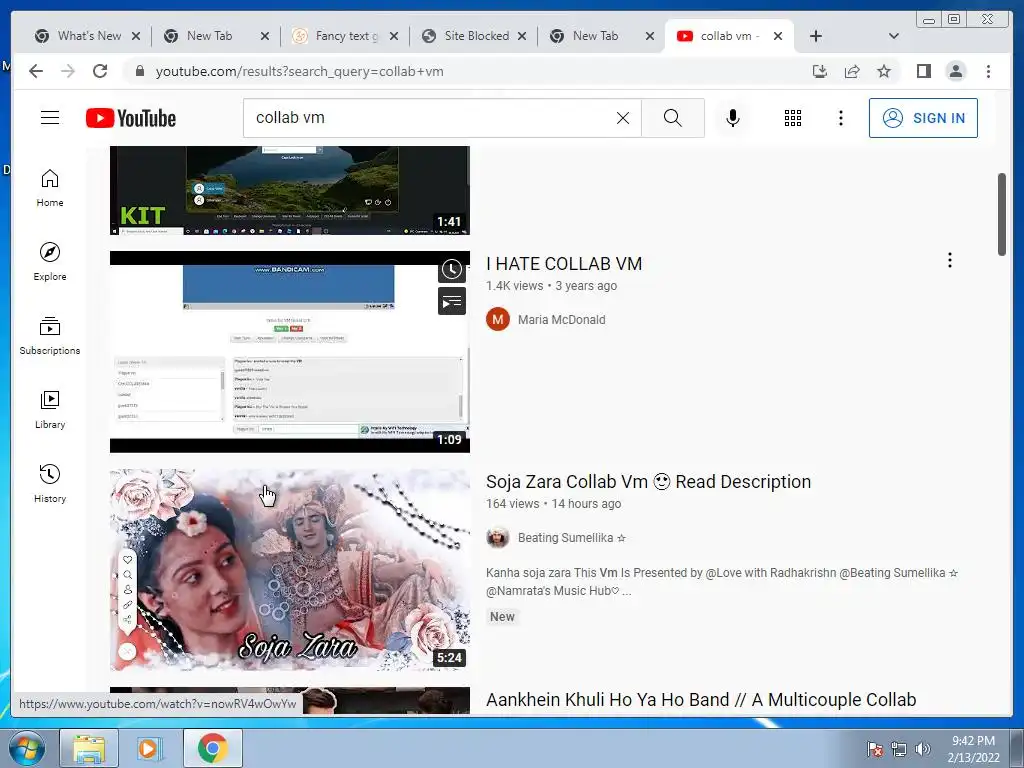Open Windows Media Player from the taskbar
The image size is (1024, 768).
pyautogui.click(x=150, y=748)
